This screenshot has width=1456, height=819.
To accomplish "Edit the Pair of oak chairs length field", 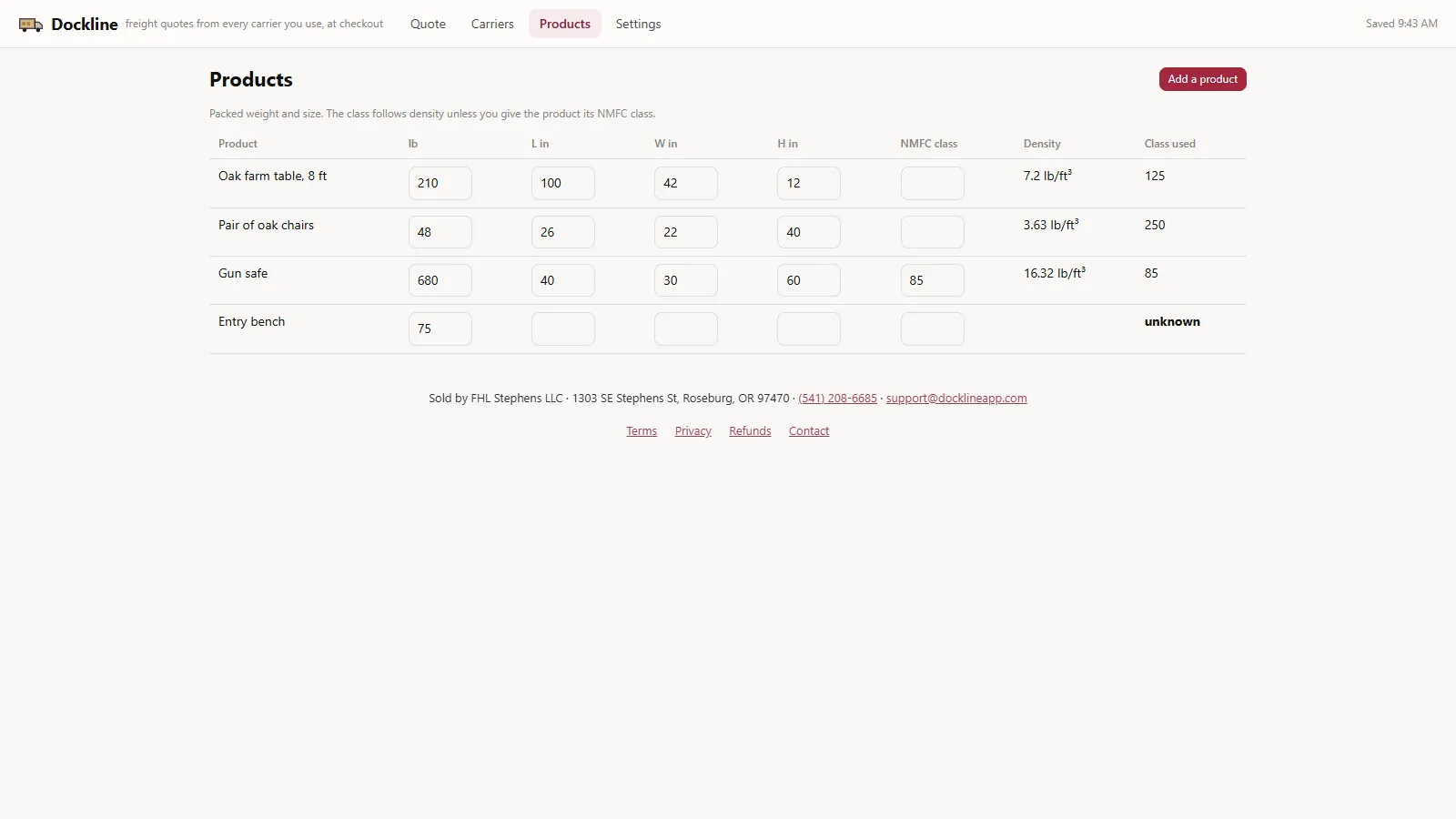I will 563,232.
